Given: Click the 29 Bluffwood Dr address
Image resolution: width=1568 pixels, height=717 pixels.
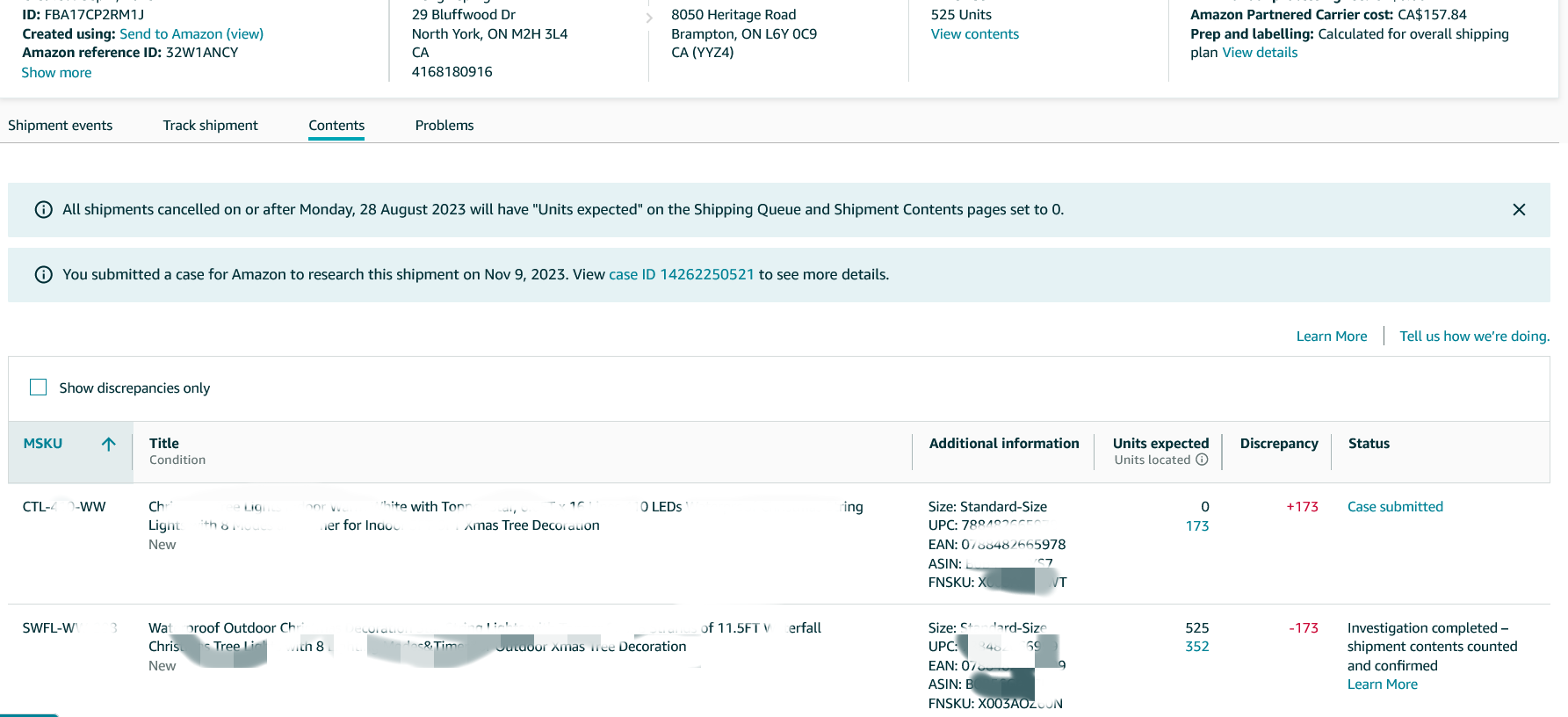Looking at the screenshot, I should pos(464,15).
